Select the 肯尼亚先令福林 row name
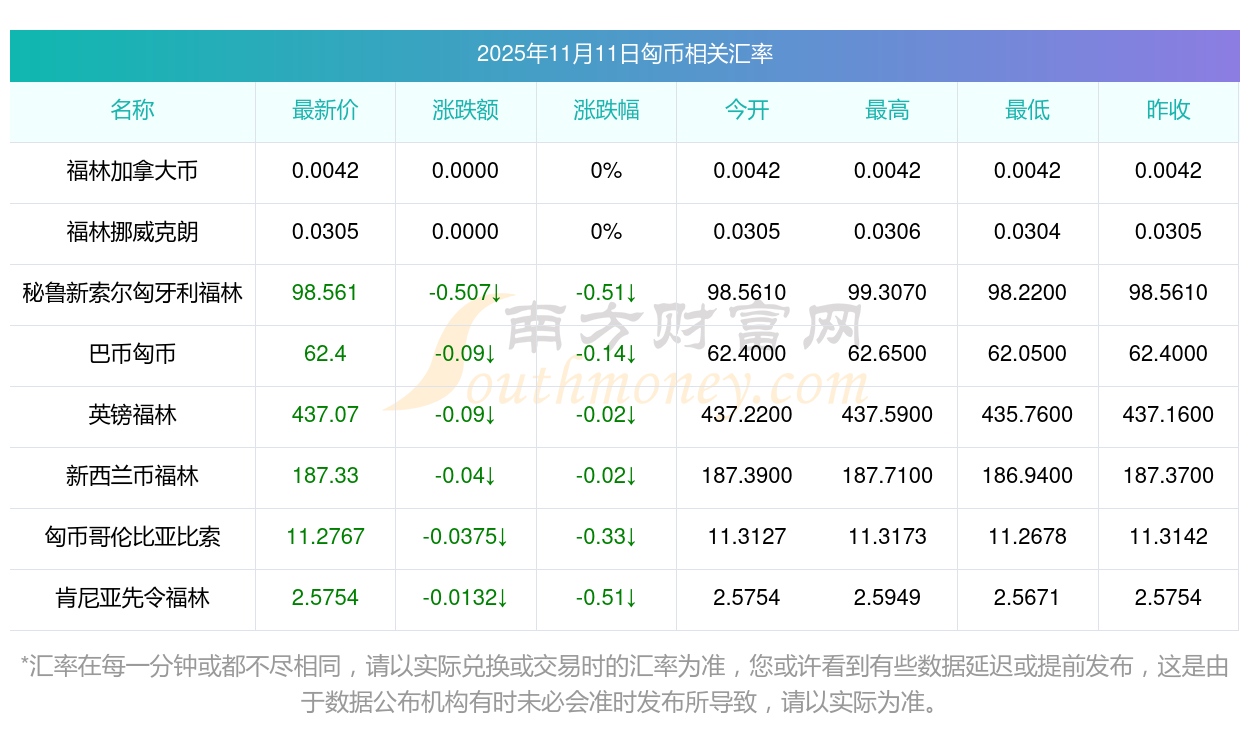Screen dimensions: 1250x733 point(132,598)
